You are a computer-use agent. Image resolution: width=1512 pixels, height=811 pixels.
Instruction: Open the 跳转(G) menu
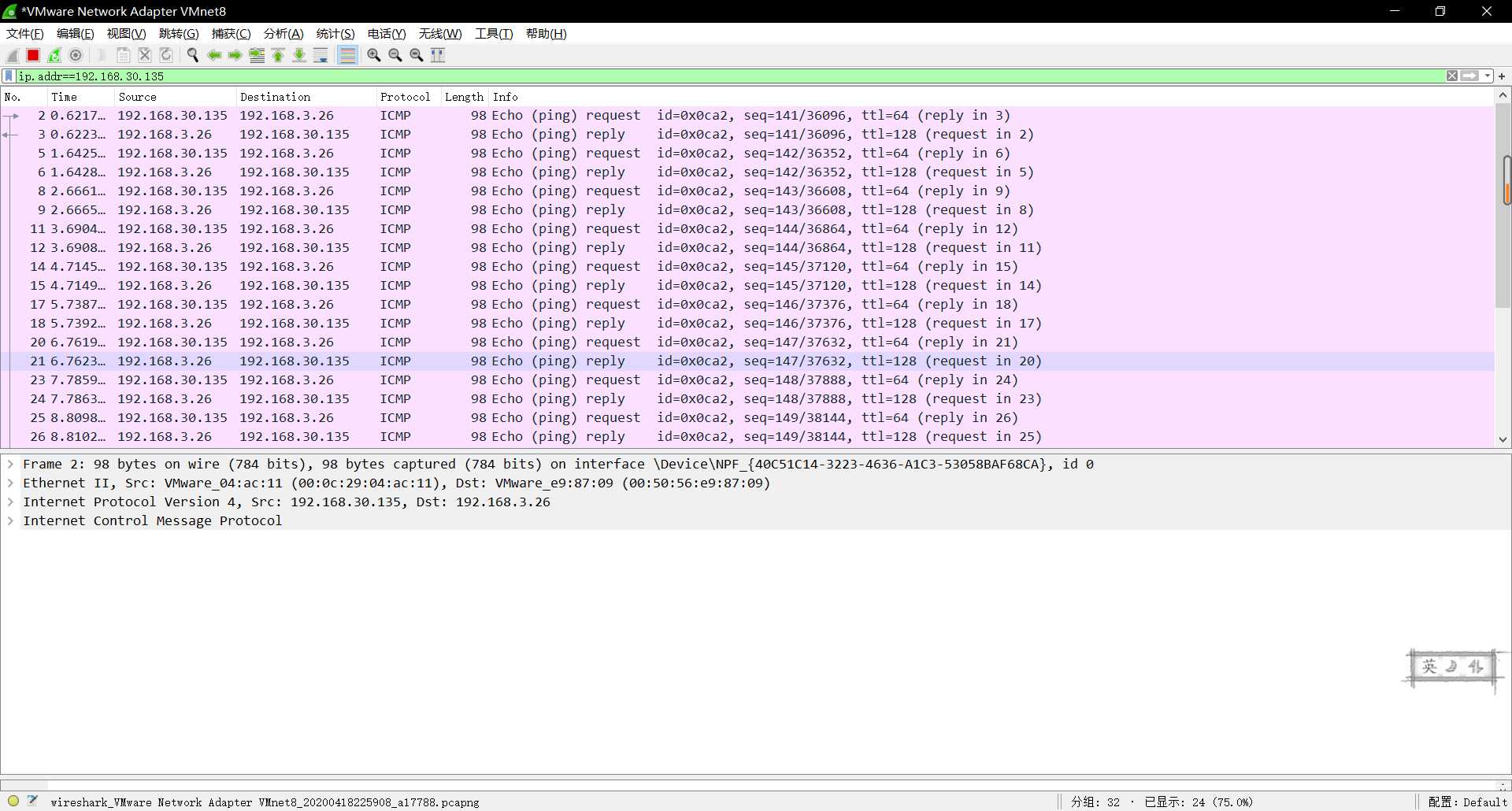[x=179, y=34]
